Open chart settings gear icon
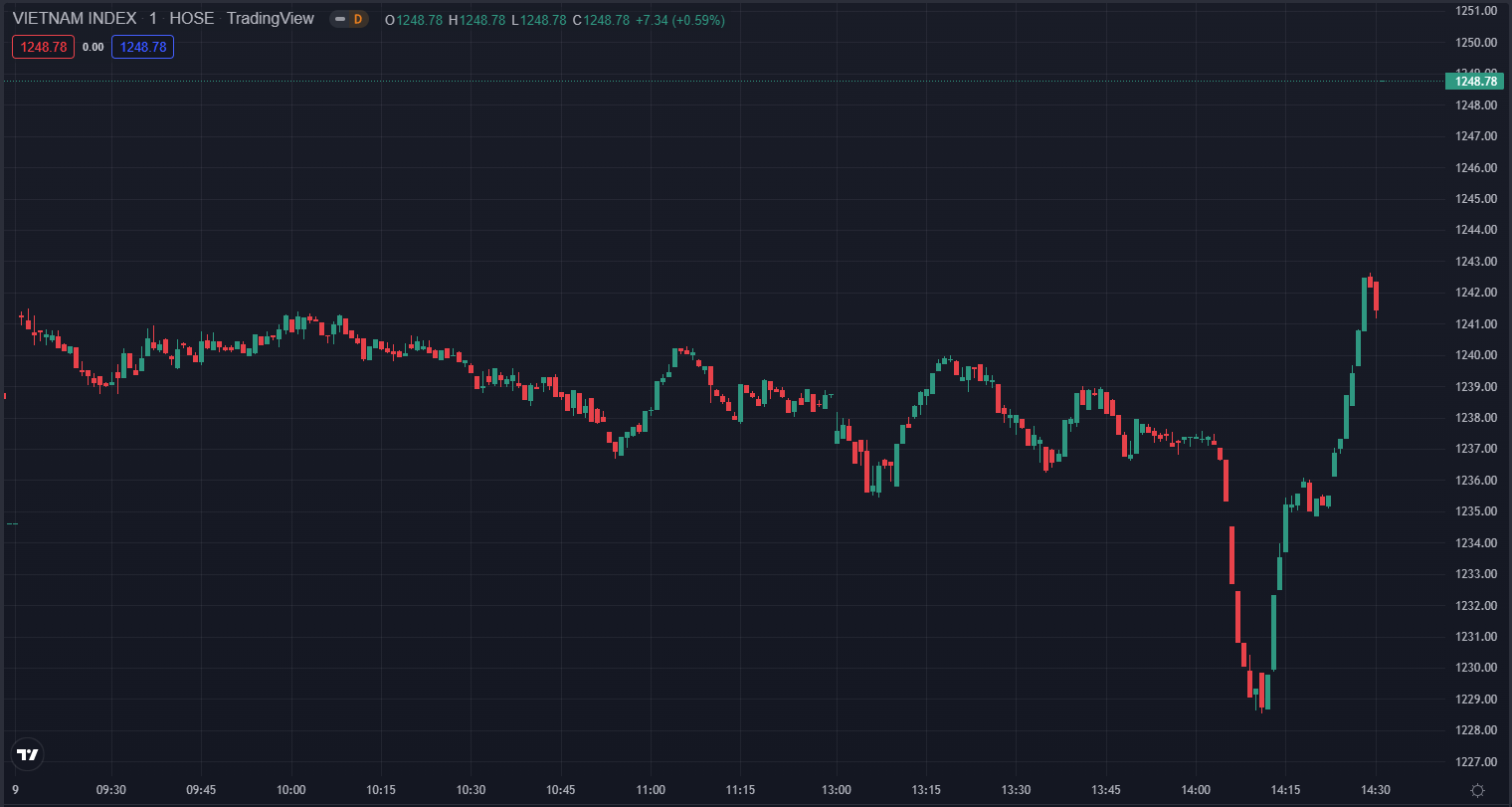The height and width of the screenshot is (807, 1512). pos(1477,790)
